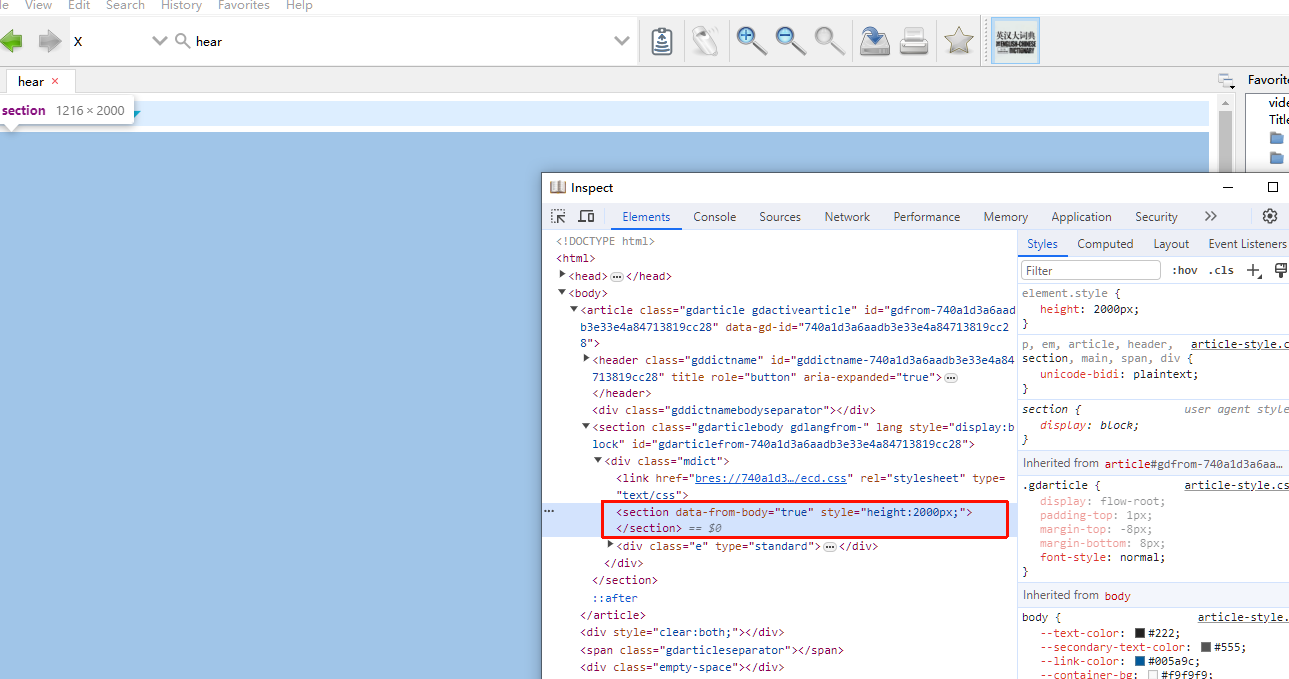
Task: Toggle the :hov element state panel
Action: (x=1185, y=270)
